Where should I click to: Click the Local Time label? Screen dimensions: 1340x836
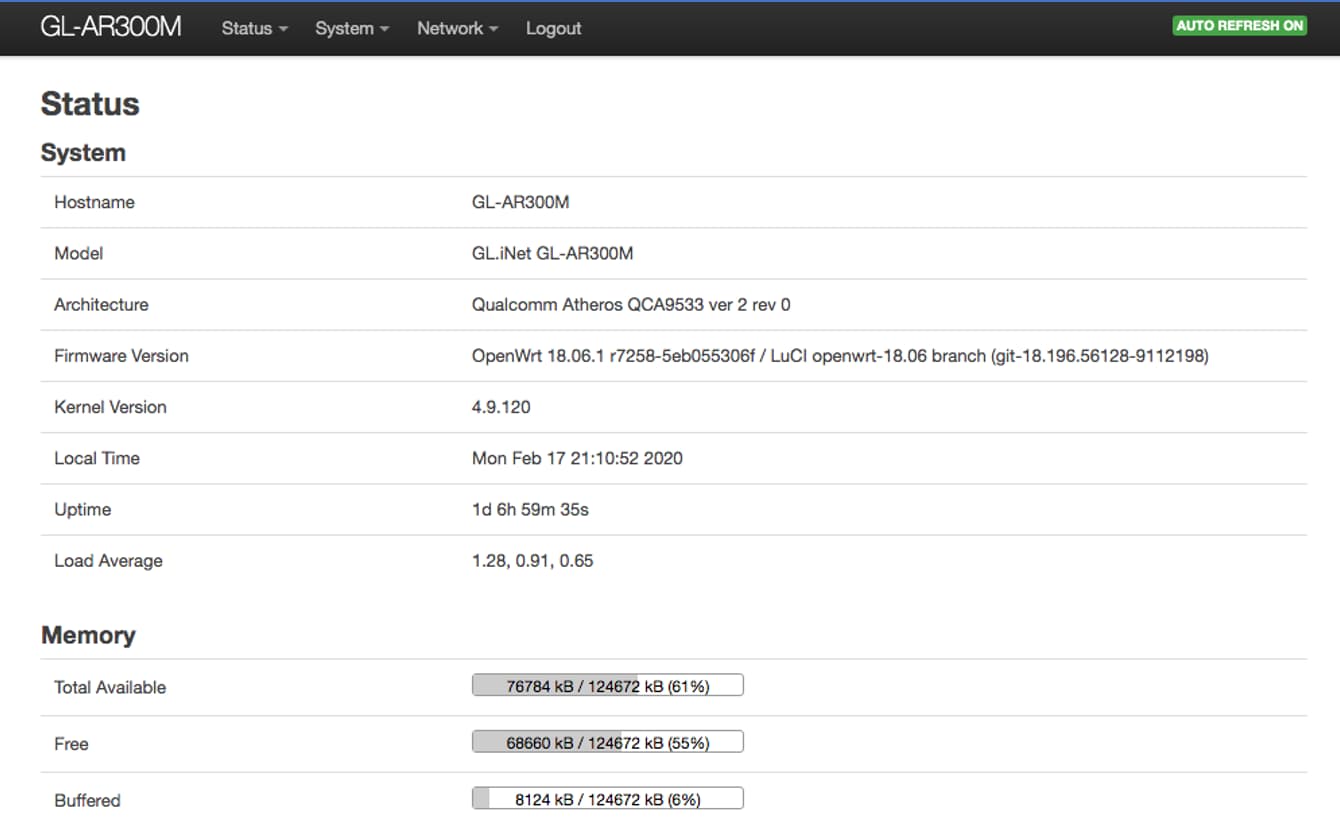click(97, 458)
